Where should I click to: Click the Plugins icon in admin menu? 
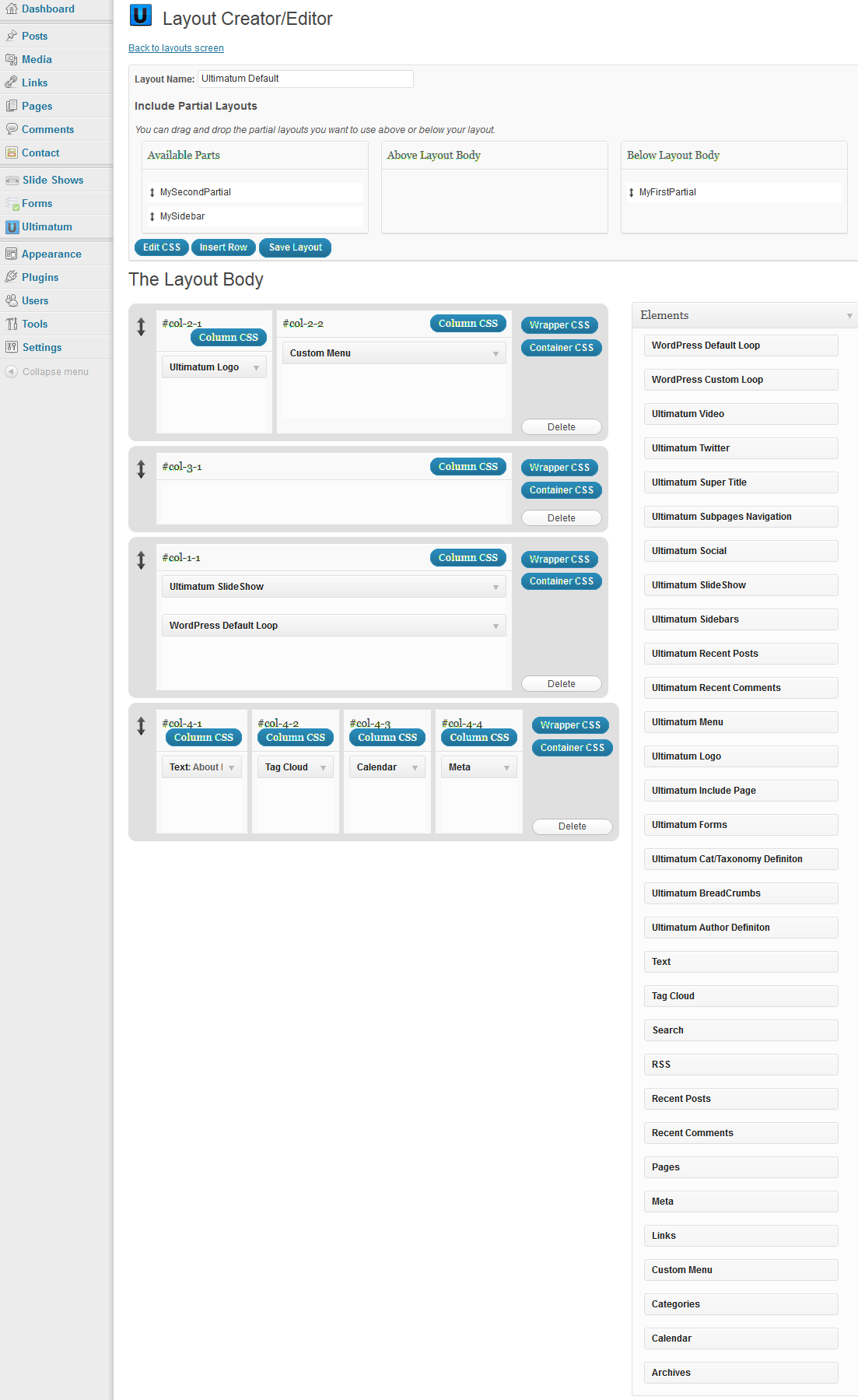(x=12, y=277)
